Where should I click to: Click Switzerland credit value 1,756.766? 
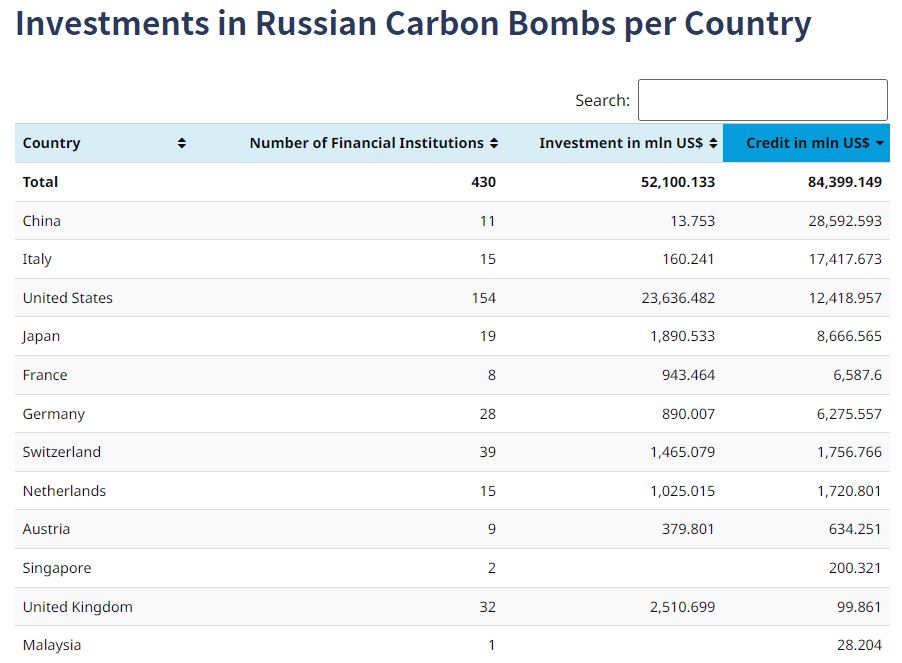click(x=849, y=452)
